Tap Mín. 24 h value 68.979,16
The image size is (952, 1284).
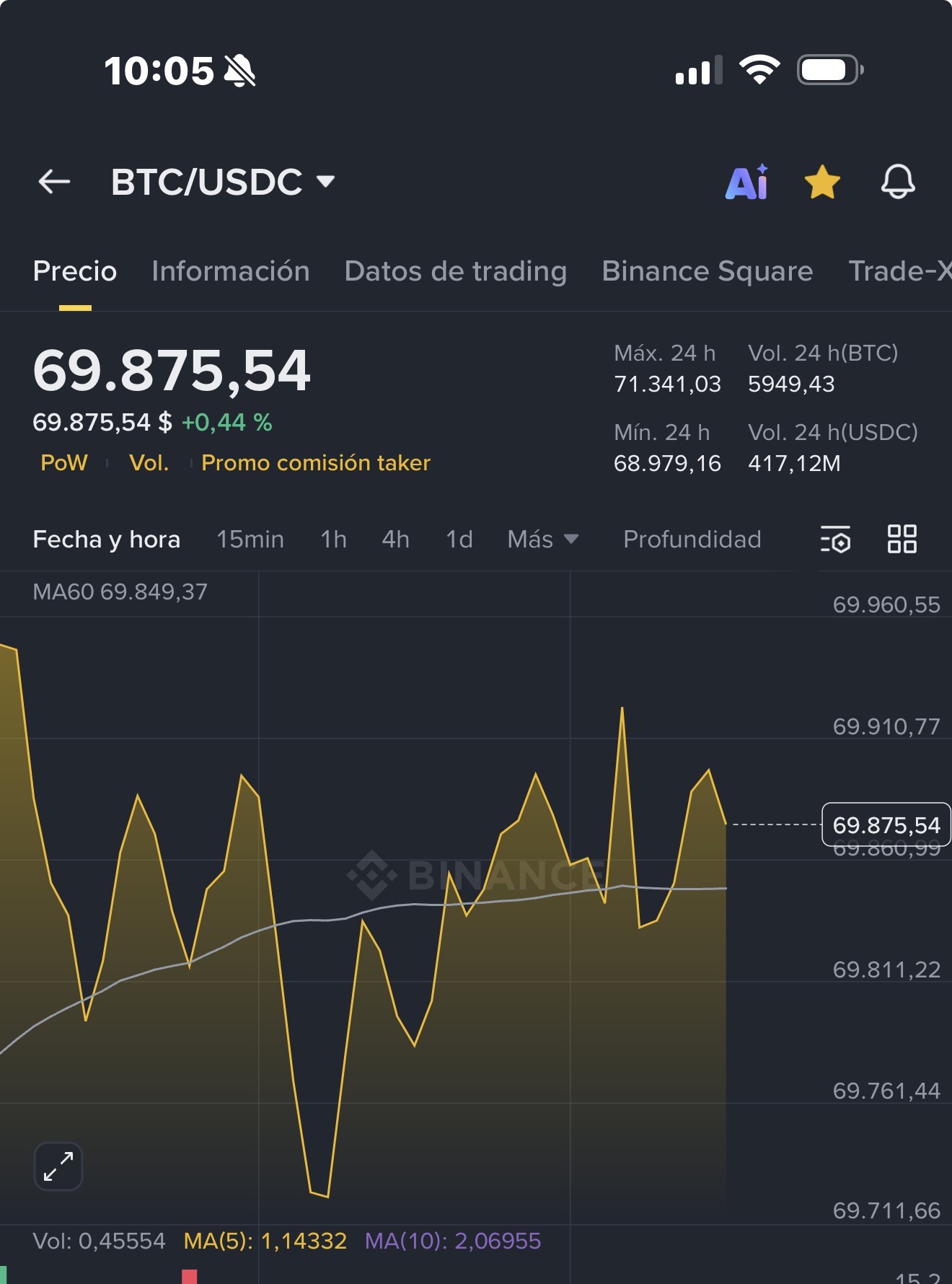coord(667,463)
